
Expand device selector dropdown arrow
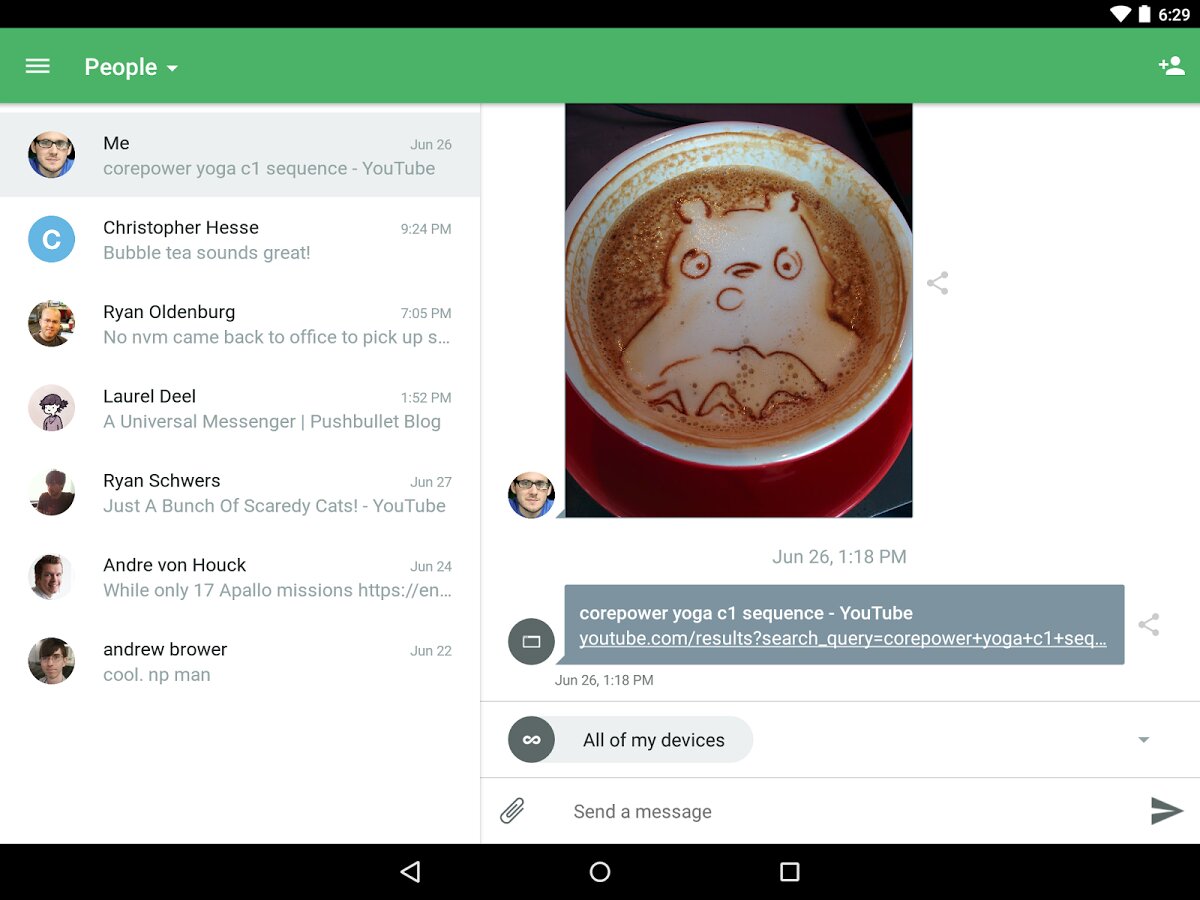[x=1144, y=740]
